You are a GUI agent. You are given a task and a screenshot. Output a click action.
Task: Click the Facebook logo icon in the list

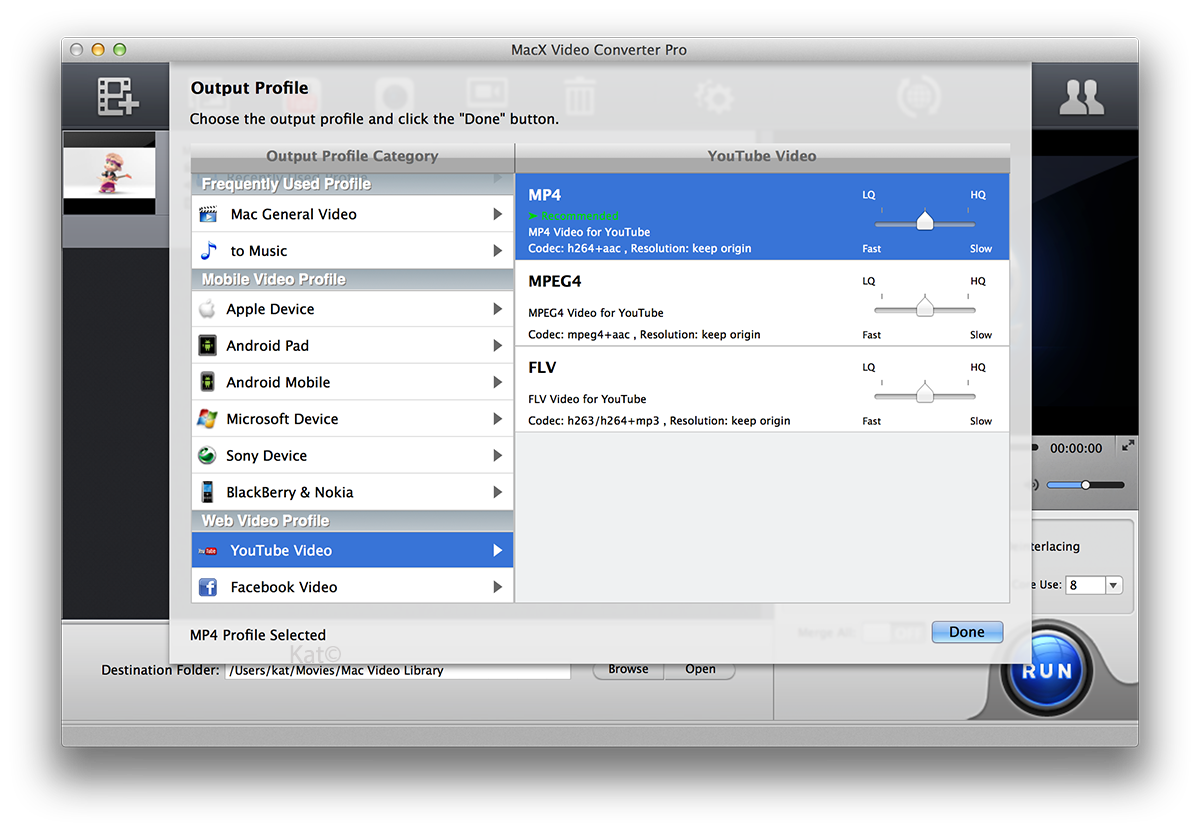click(208, 587)
